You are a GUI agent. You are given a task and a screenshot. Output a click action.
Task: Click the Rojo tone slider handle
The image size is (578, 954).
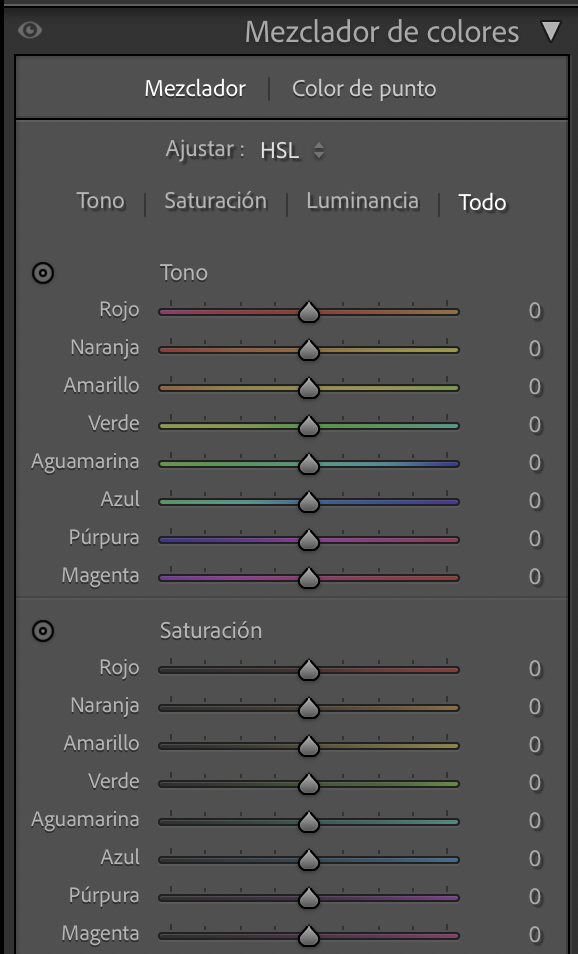pyautogui.click(x=309, y=312)
